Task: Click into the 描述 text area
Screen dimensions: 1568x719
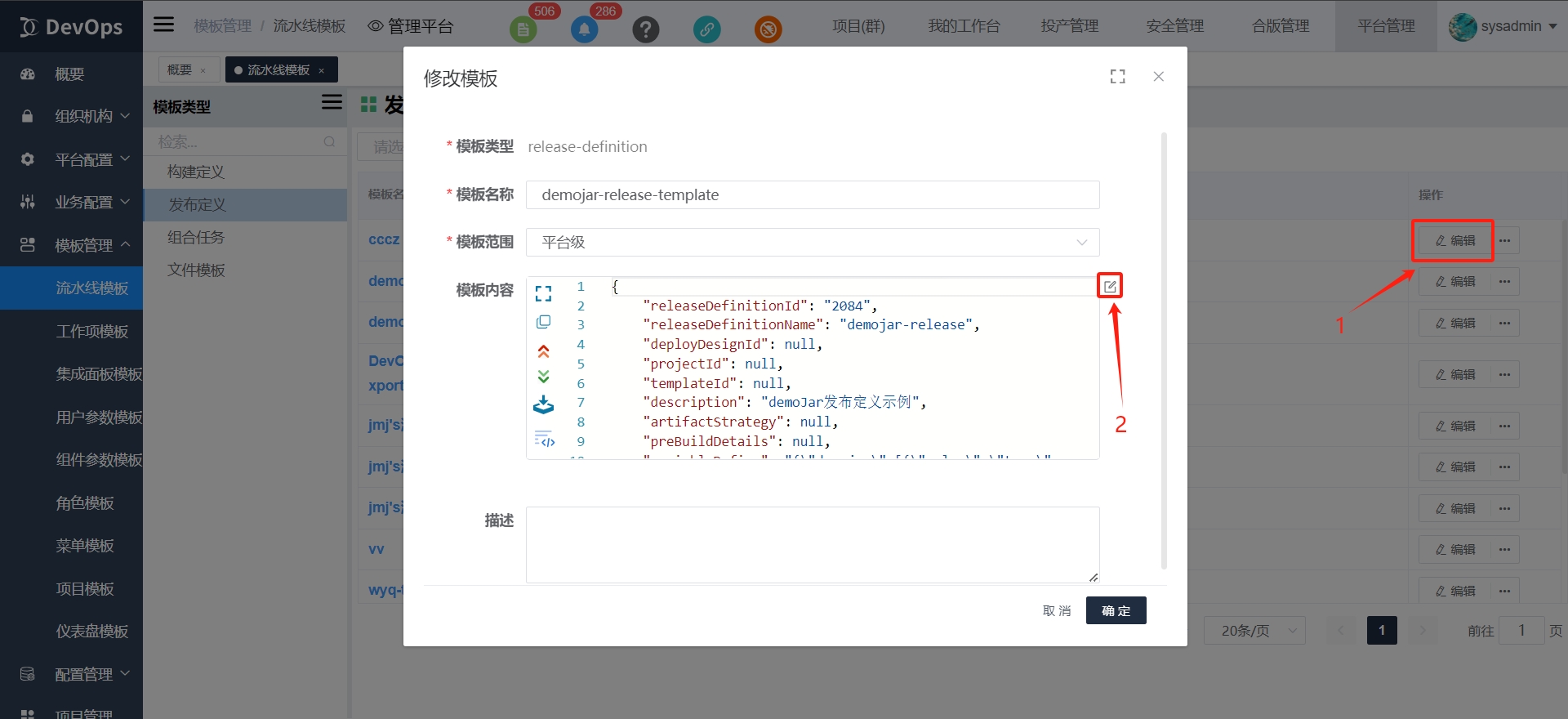Action: point(813,544)
